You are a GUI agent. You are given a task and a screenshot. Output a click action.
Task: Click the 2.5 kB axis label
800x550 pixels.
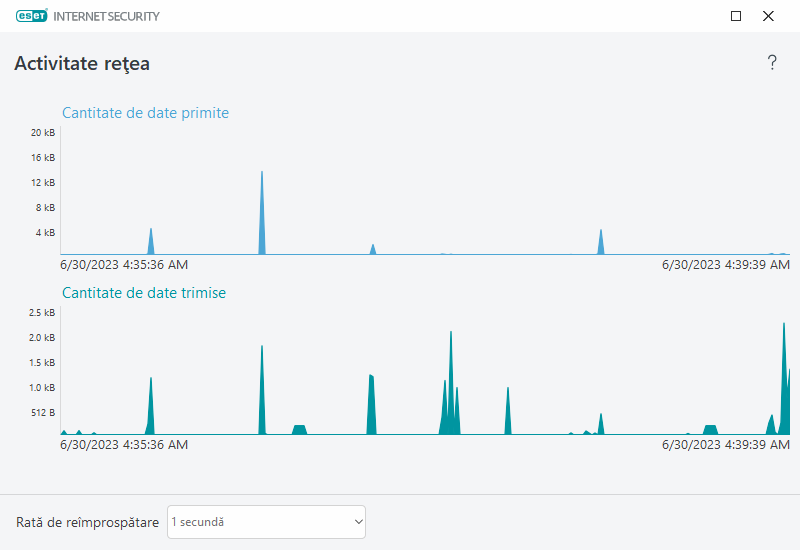[x=42, y=313]
